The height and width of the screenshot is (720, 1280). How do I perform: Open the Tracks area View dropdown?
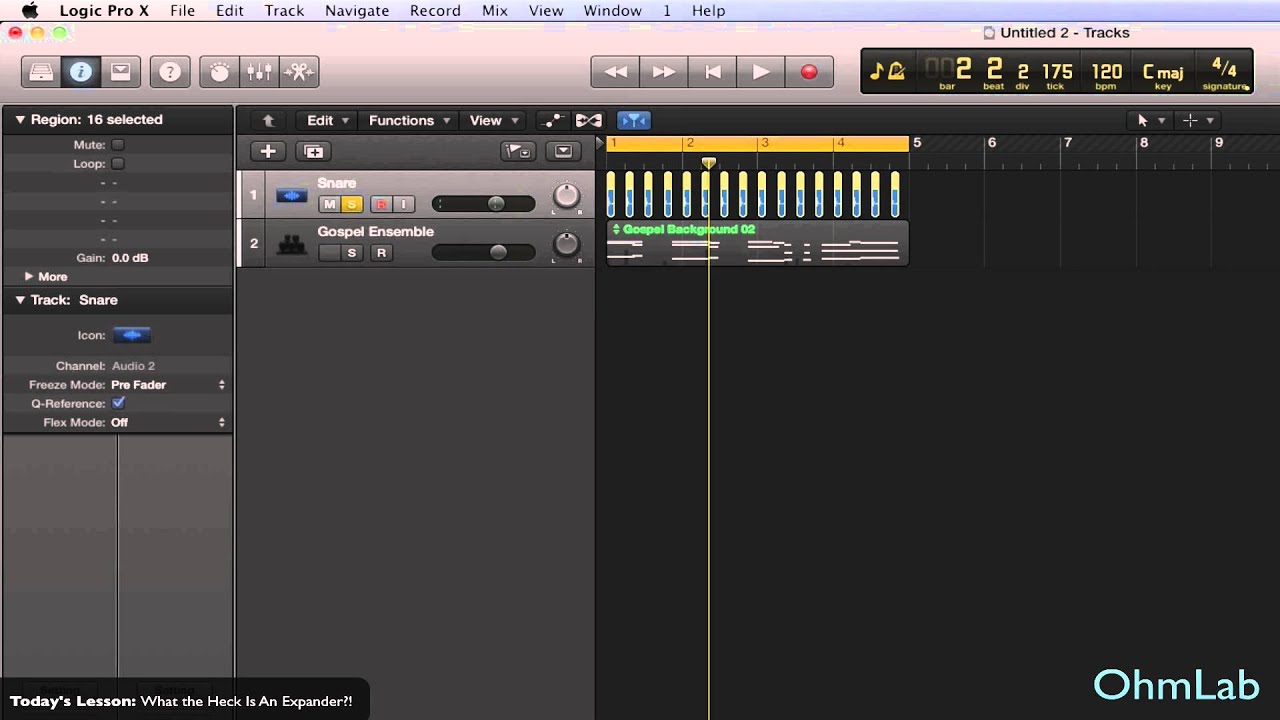494,120
